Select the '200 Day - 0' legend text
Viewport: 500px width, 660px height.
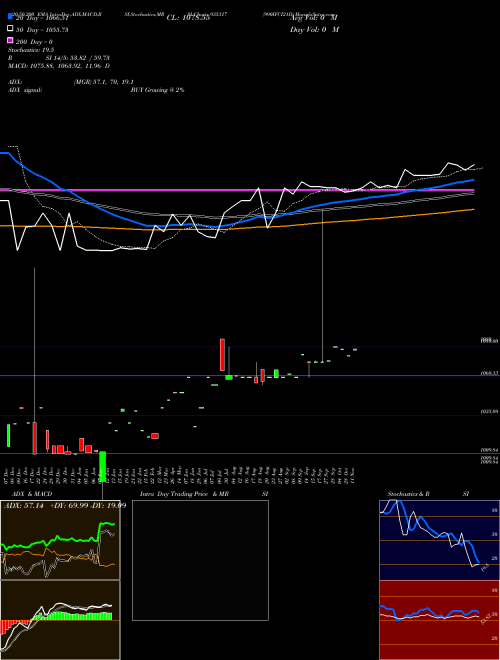(x=34, y=42)
